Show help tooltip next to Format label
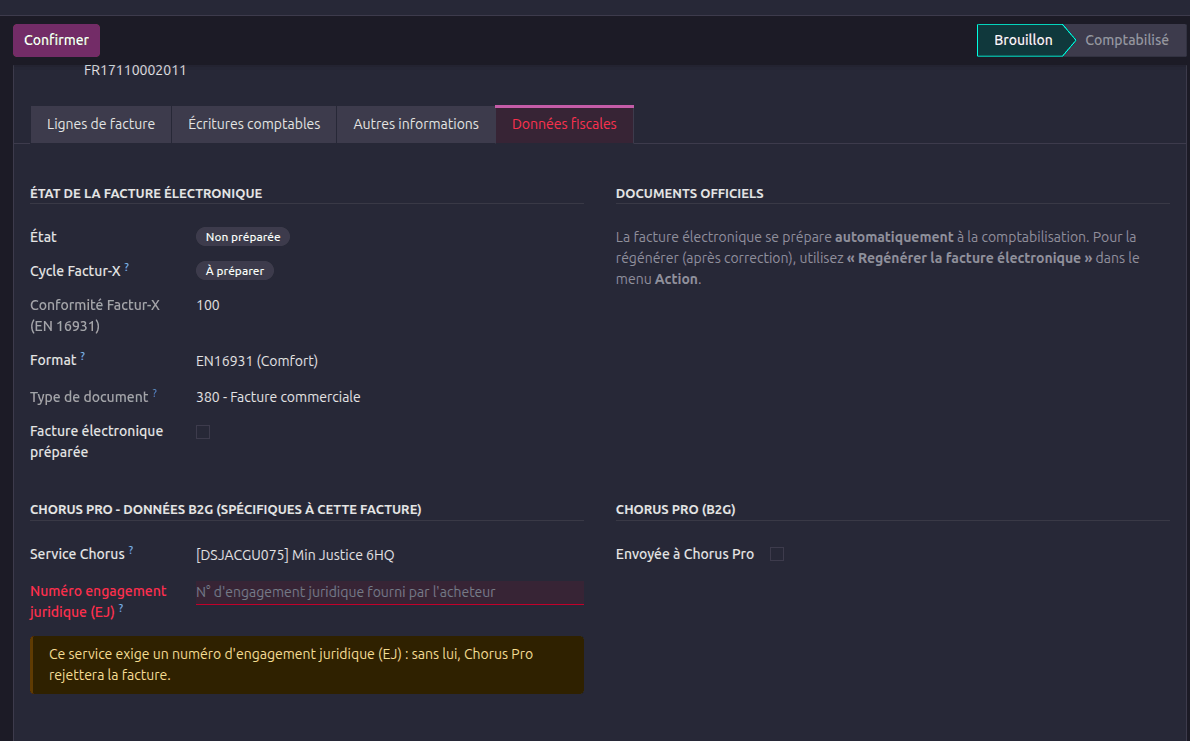The width and height of the screenshot is (1190, 741). (x=83, y=356)
